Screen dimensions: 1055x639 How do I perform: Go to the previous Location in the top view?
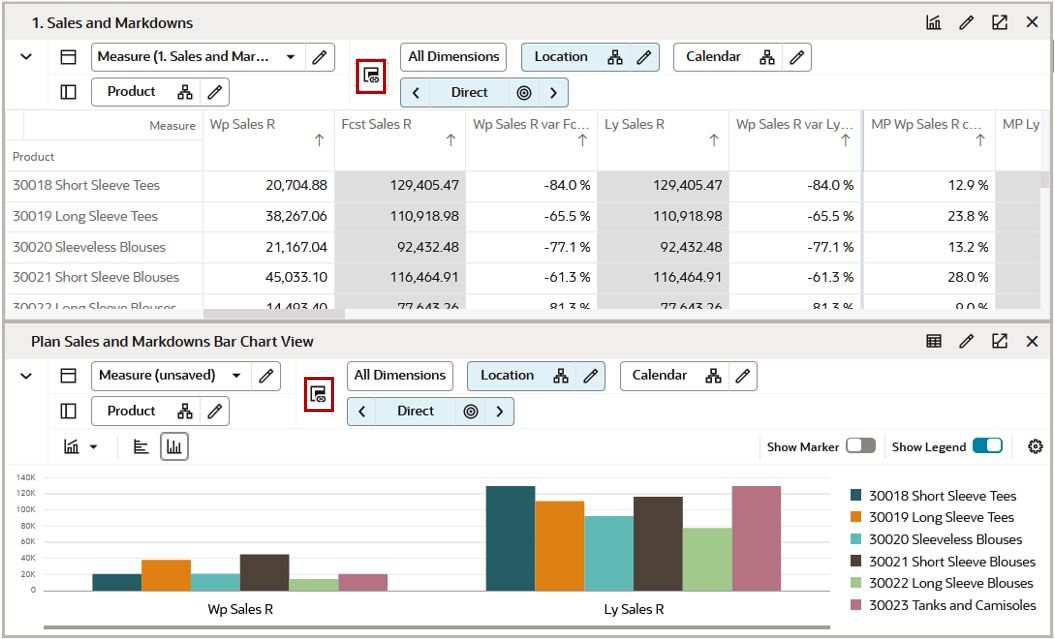point(416,93)
